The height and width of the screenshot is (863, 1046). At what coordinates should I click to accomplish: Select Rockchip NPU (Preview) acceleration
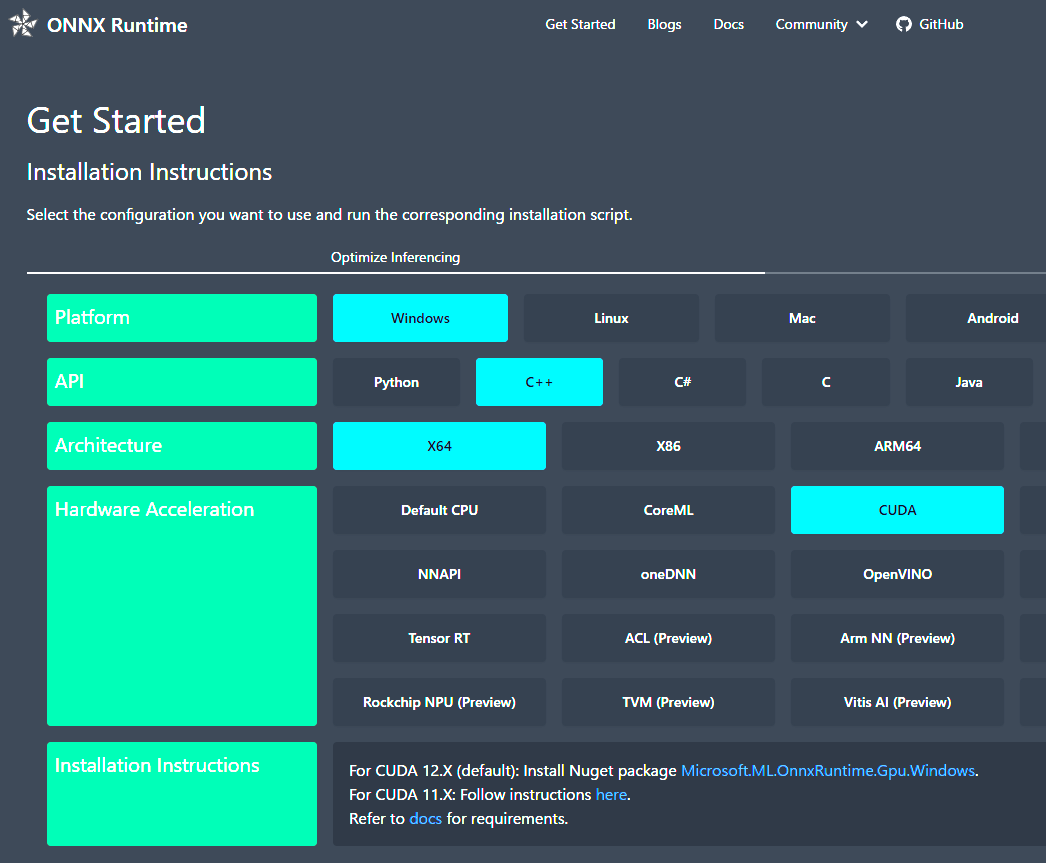coord(439,702)
